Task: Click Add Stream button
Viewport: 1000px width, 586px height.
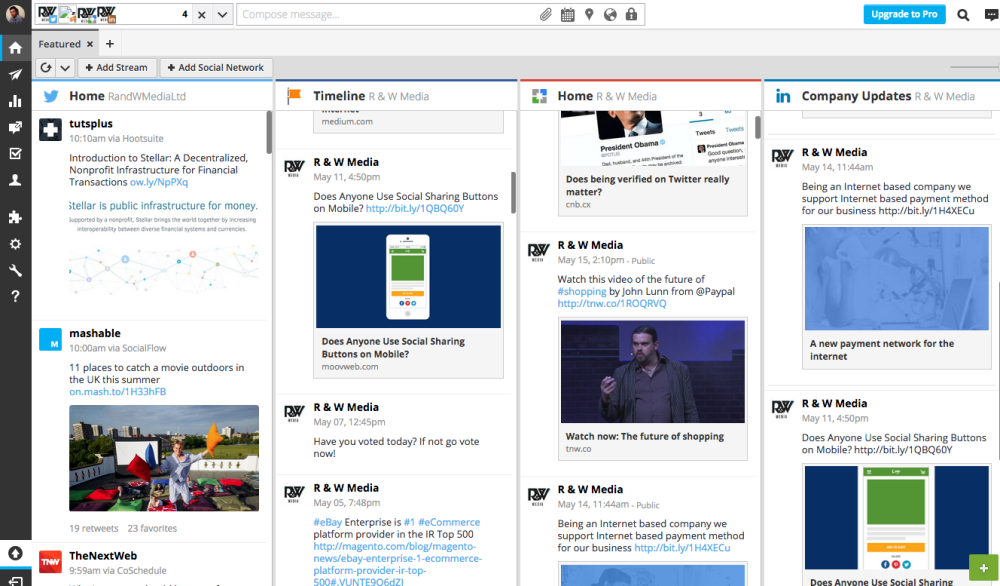Action: pos(117,68)
